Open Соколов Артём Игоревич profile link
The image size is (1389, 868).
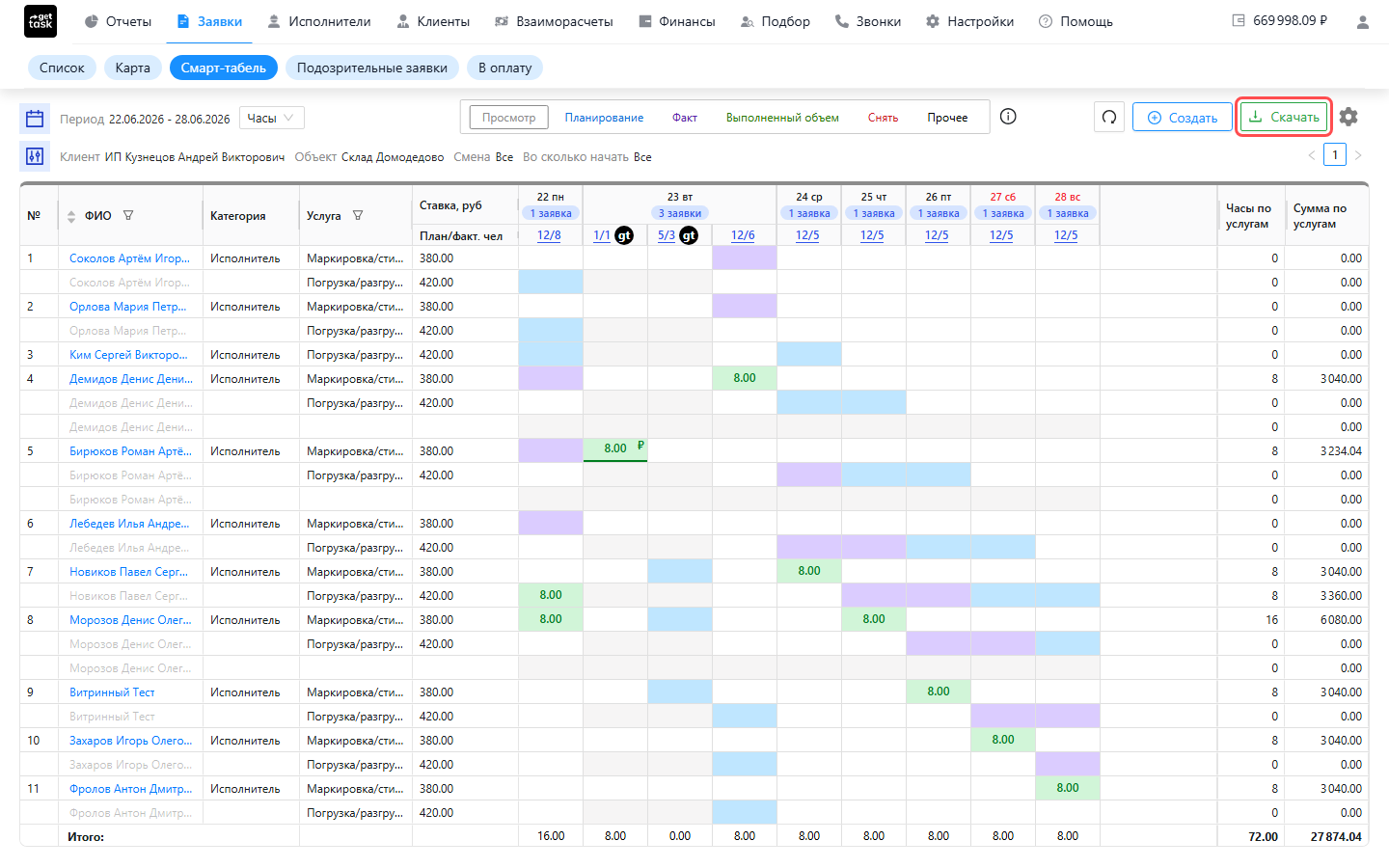pos(129,258)
